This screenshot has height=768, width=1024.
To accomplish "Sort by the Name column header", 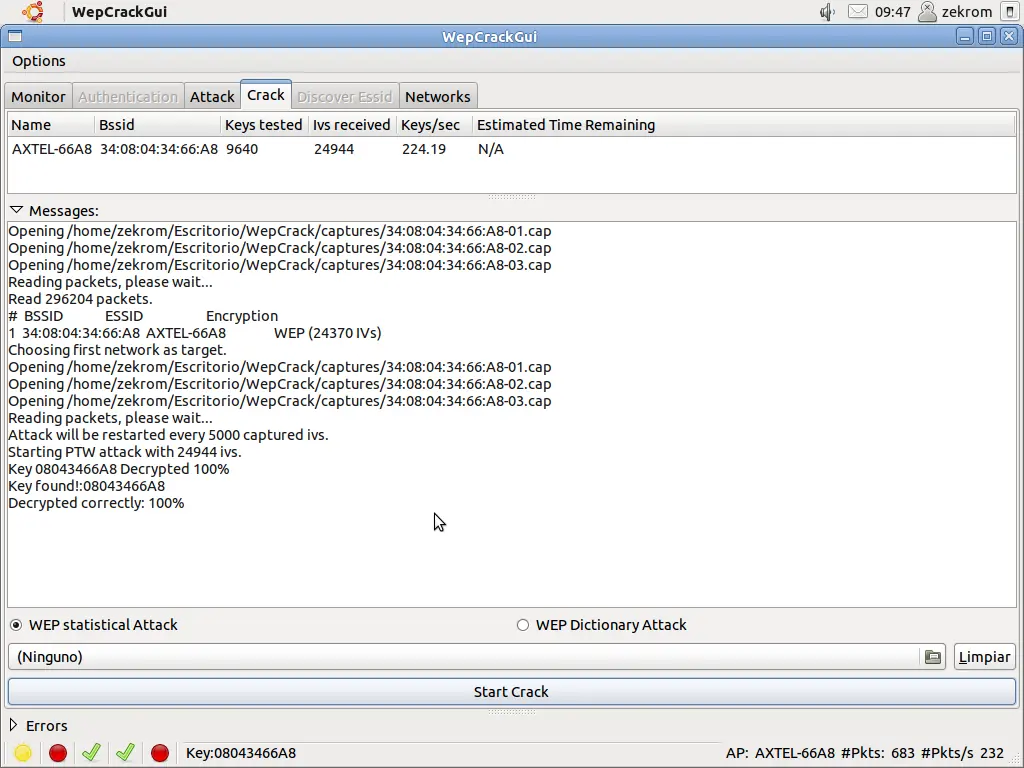I will (51, 125).
